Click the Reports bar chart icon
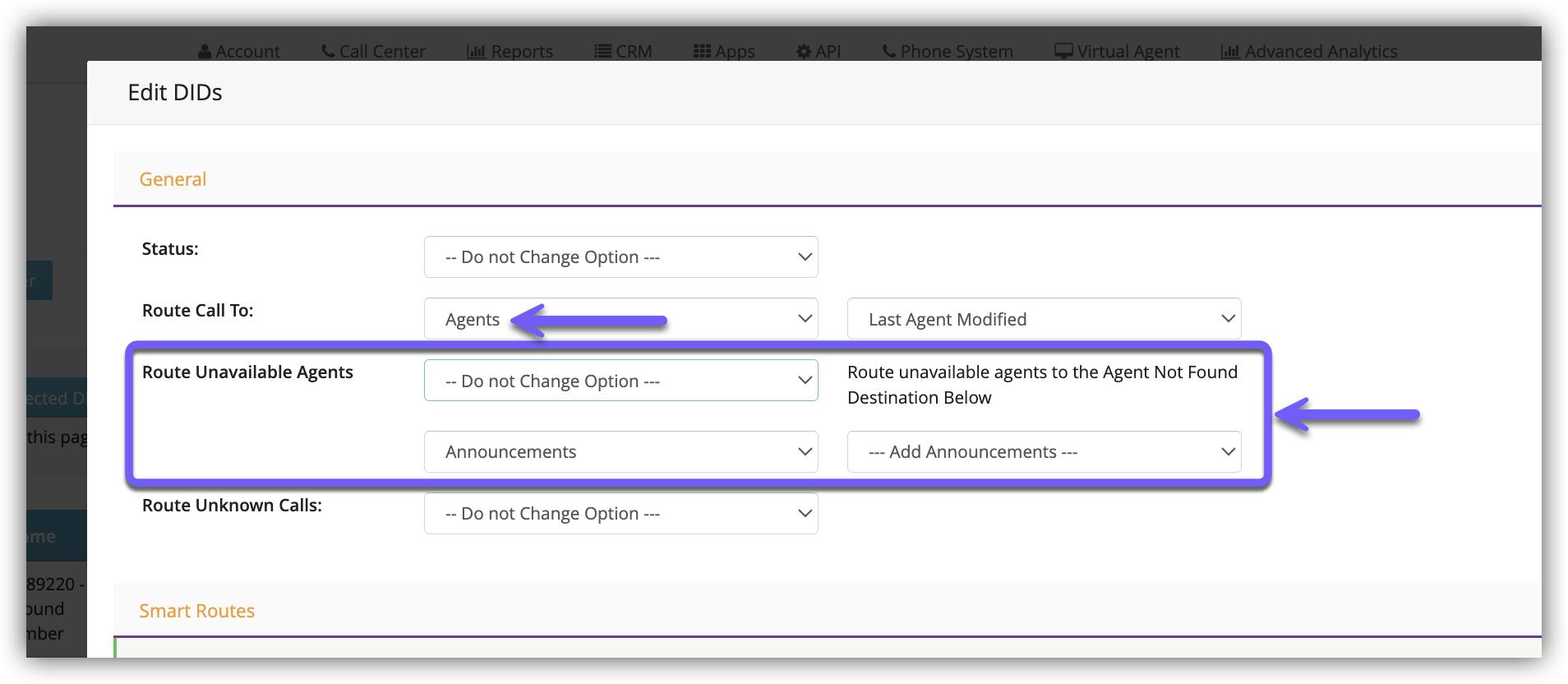This screenshot has width=1568, height=684. 476,52
